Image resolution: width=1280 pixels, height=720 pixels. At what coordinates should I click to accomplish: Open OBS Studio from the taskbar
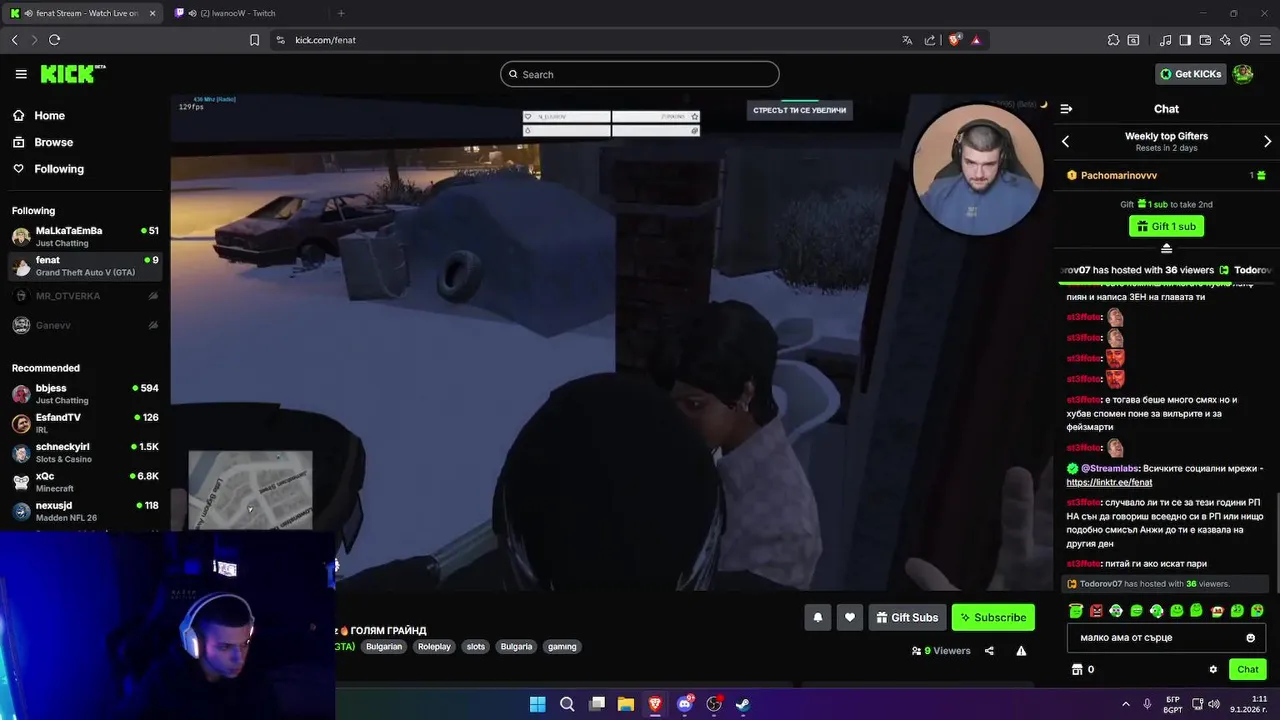[714, 704]
